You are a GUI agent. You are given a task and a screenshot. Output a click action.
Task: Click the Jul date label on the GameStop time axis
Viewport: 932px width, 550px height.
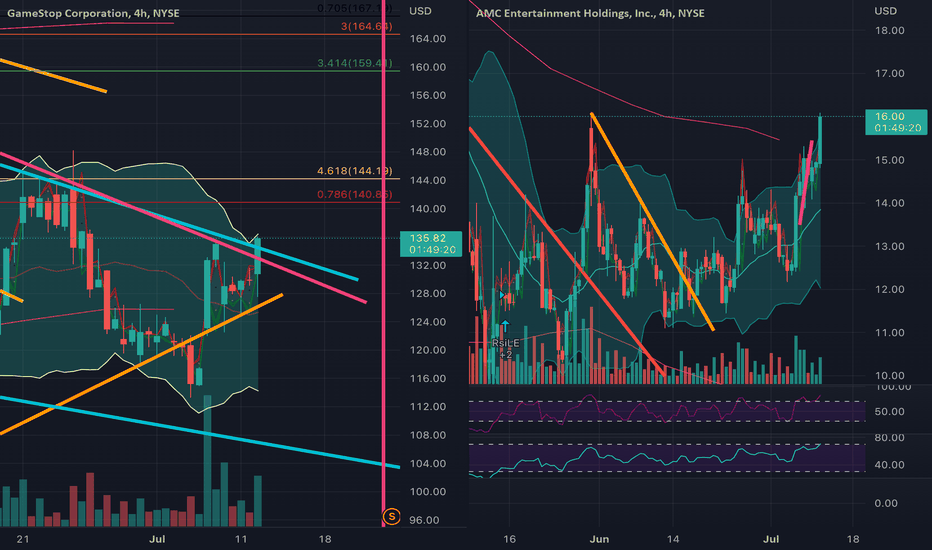tap(157, 539)
